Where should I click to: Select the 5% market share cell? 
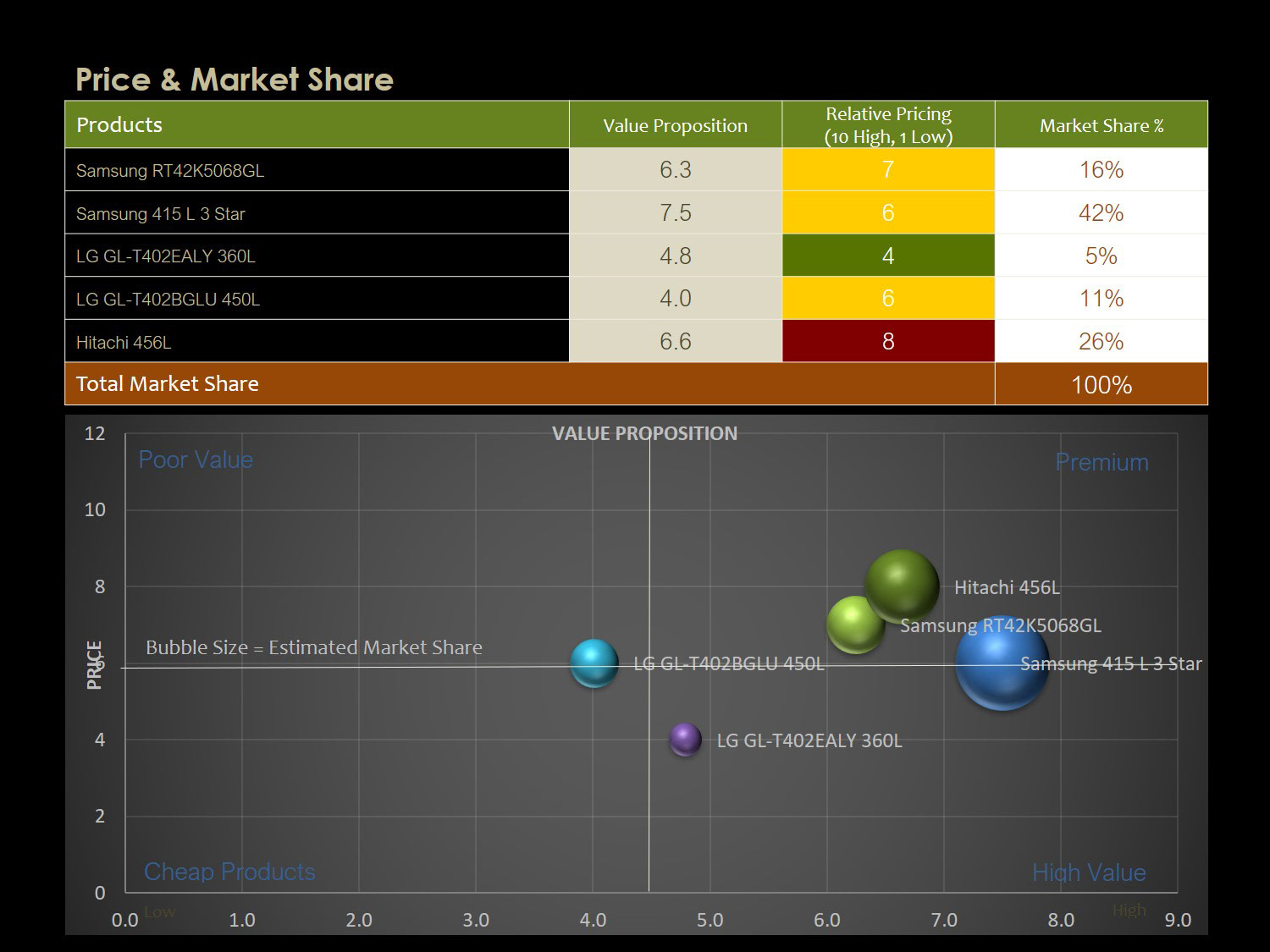point(1102,256)
